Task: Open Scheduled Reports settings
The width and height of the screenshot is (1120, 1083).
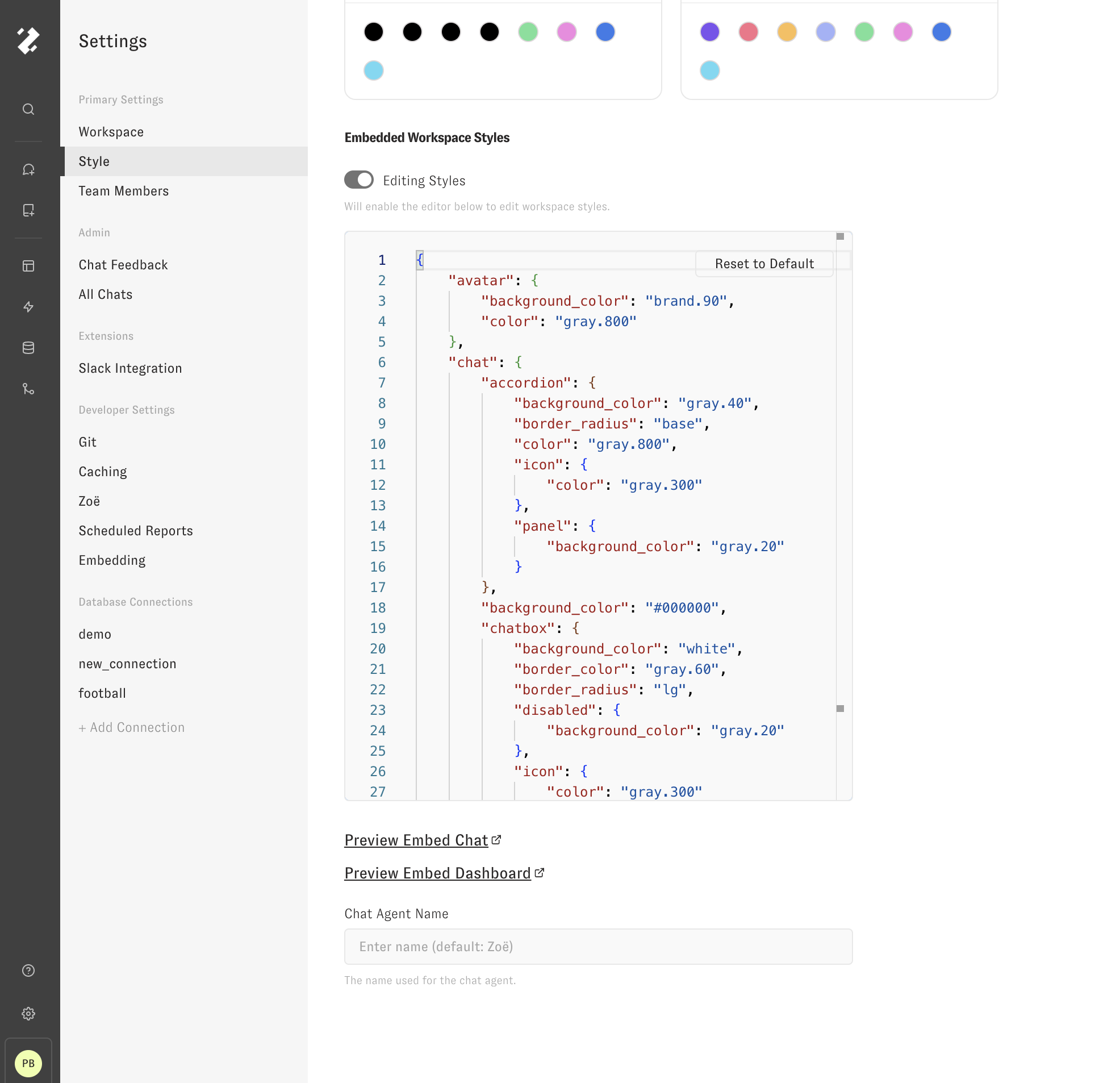Action: (184, 531)
